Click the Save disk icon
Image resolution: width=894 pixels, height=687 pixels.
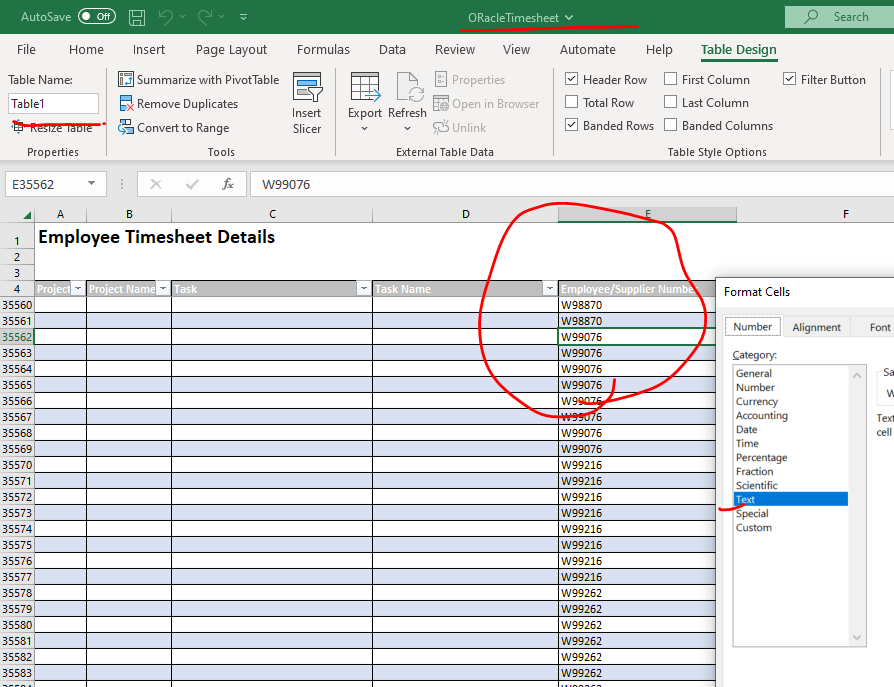click(x=137, y=17)
